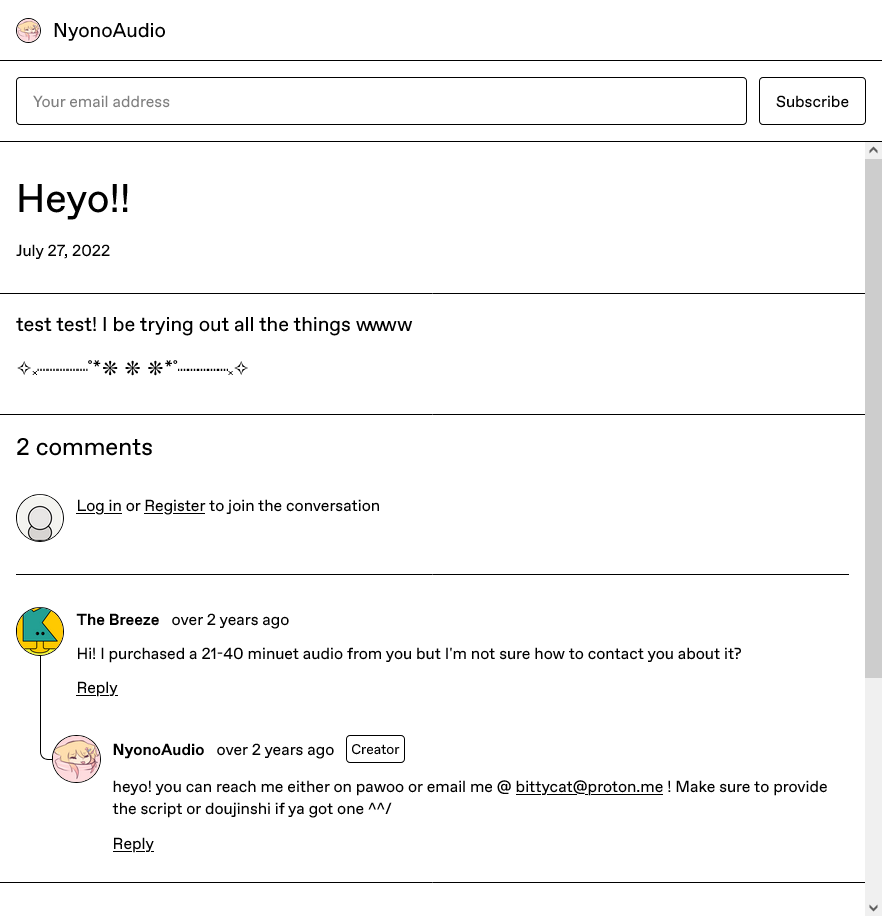Click the Heyo!! post title
The image size is (882, 916).
[x=73, y=199]
